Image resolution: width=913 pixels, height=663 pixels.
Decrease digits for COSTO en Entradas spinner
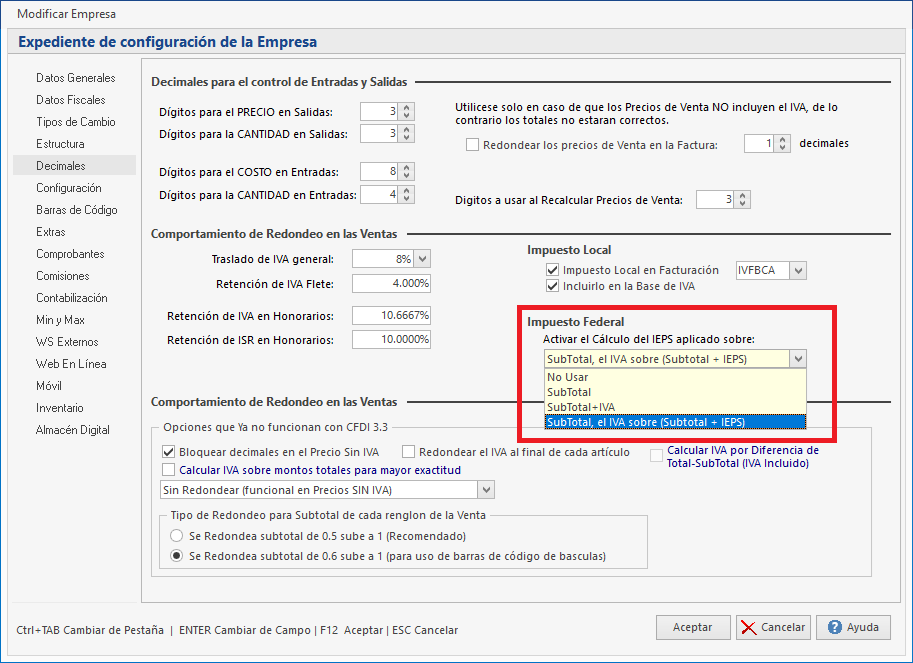point(406,177)
